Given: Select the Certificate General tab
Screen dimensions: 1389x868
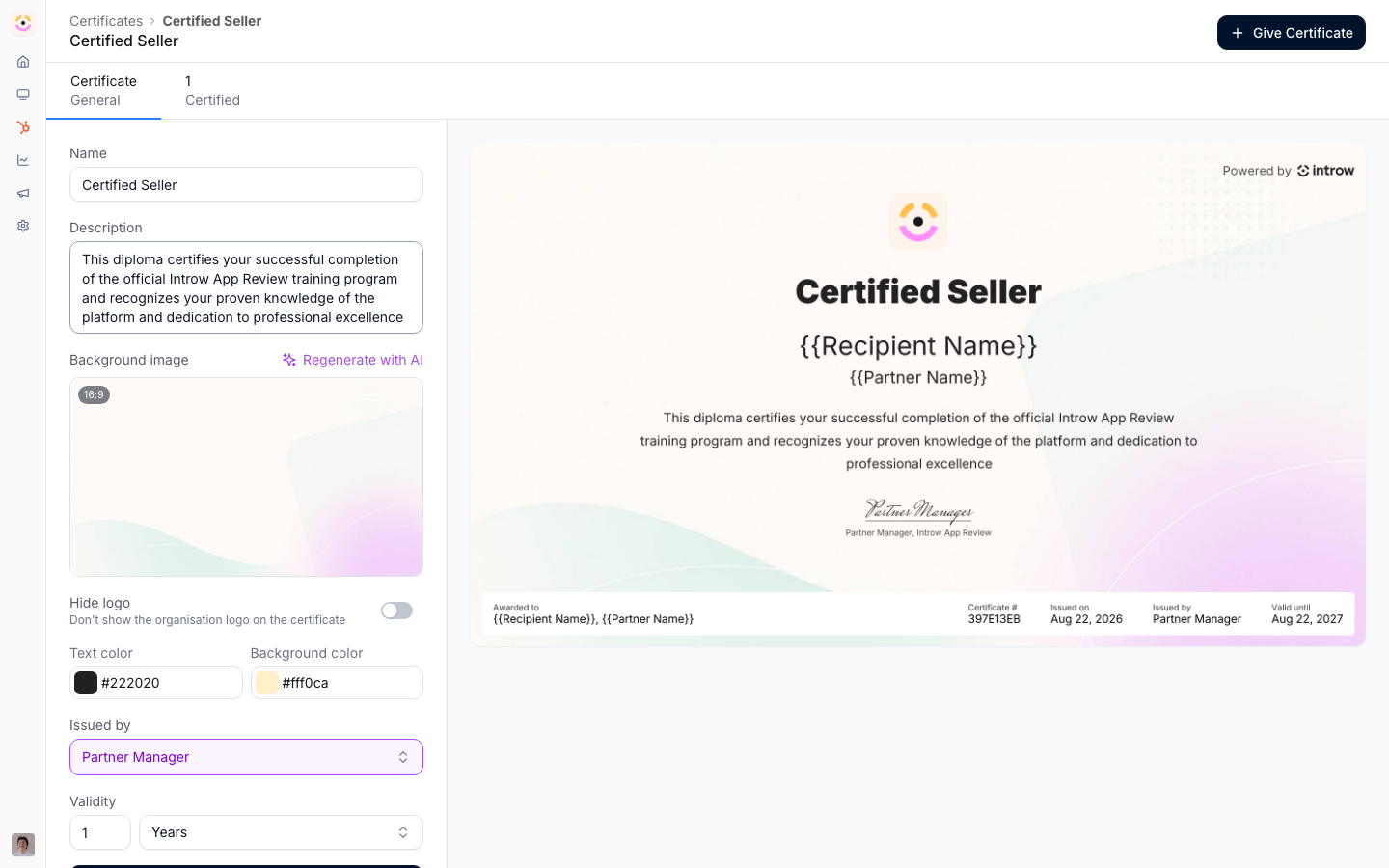Looking at the screenshot, I should [x=103, y=91].
